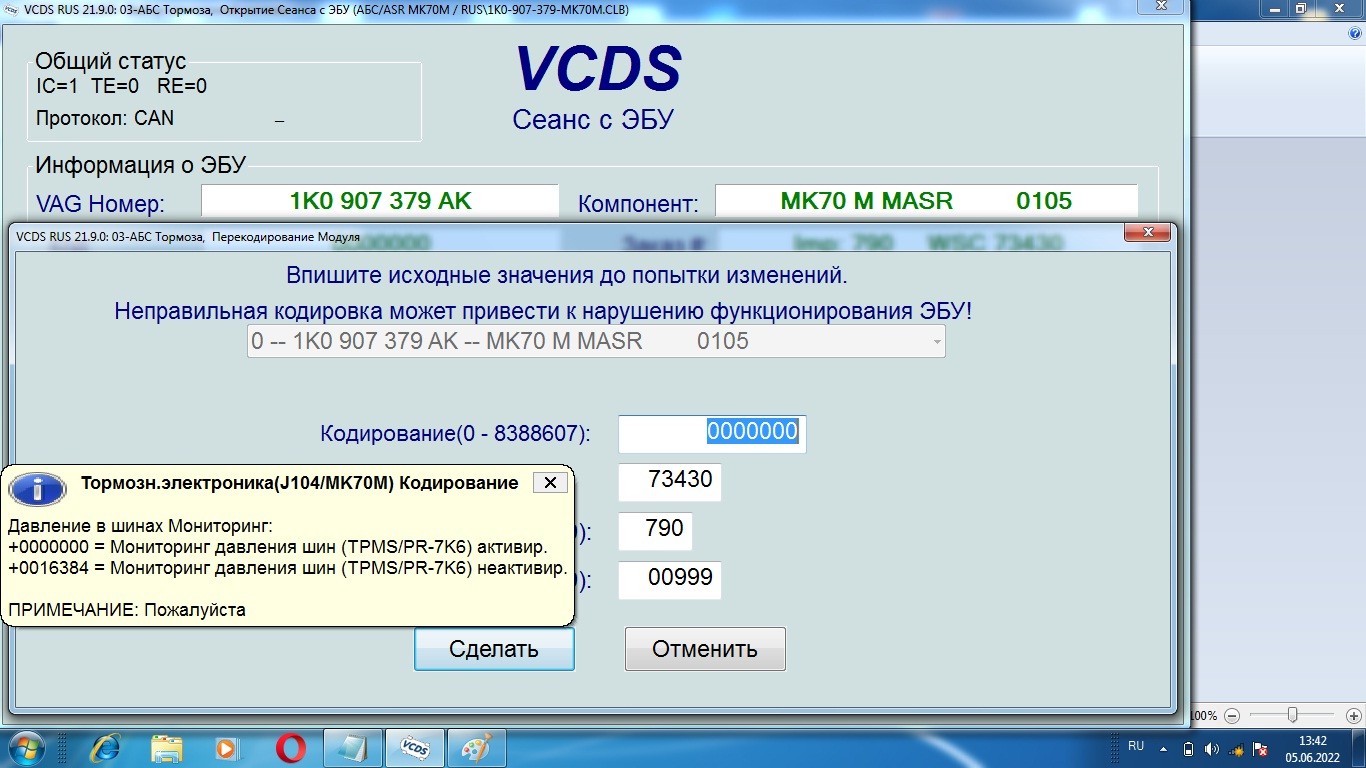Click the field with value 00999

coord(669,580)
